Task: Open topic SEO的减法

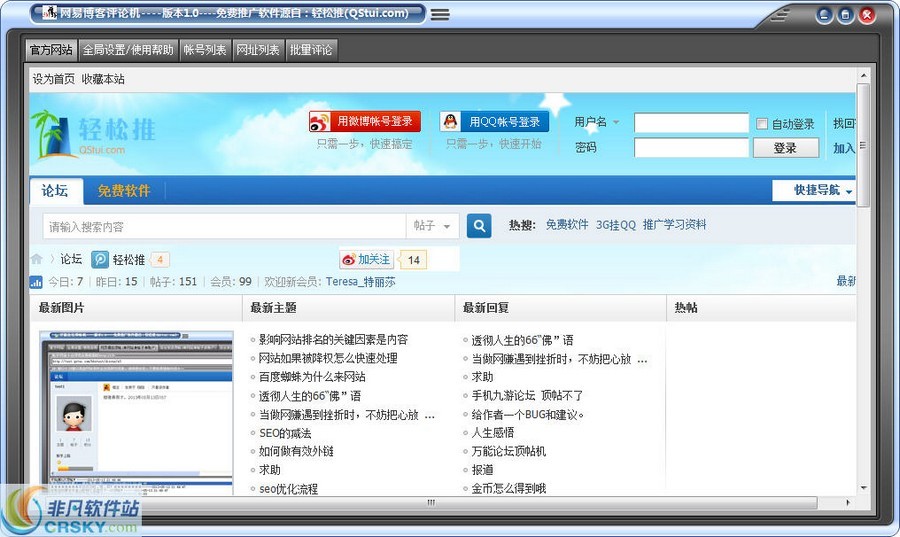Action: coord(285,433)
